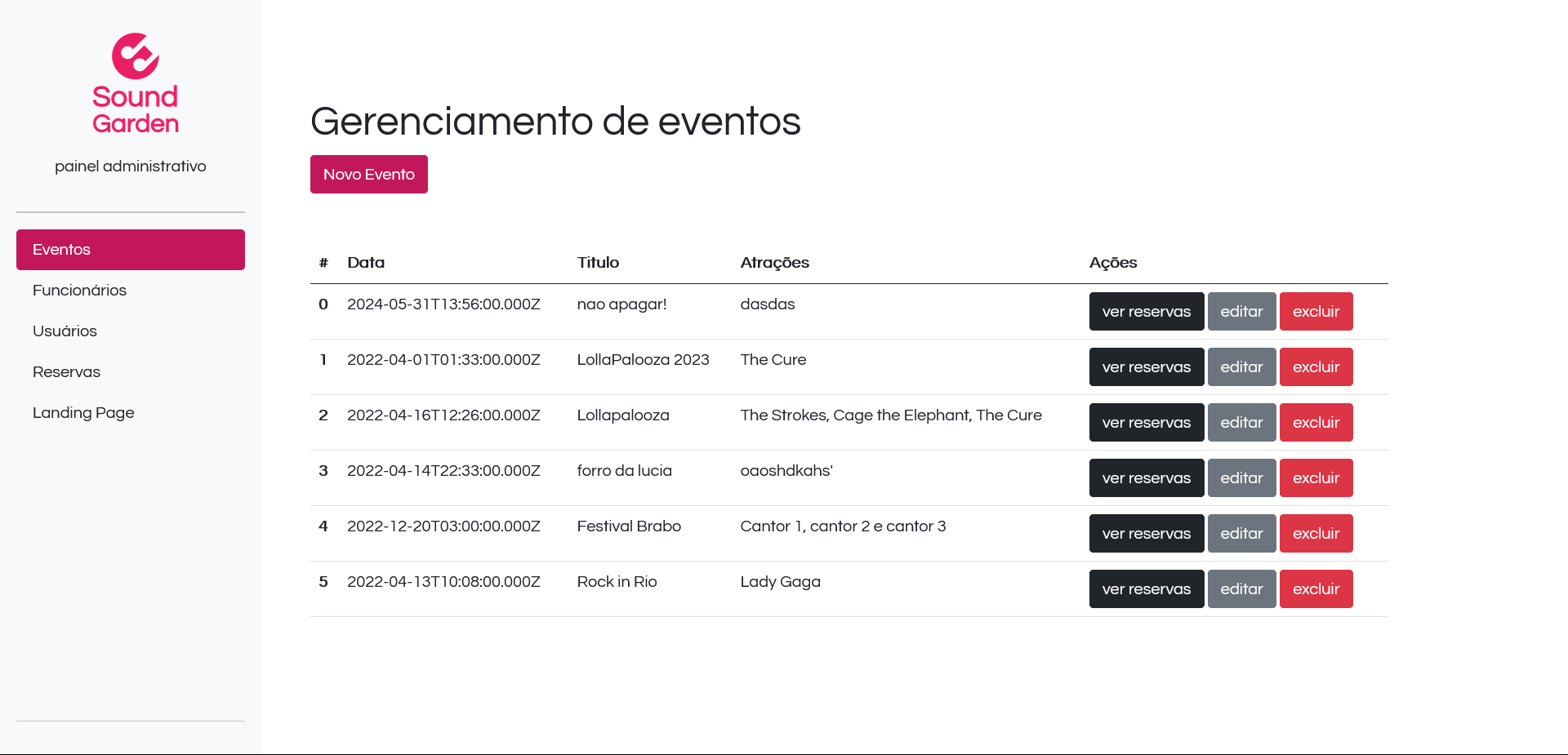
Task: Edit the 'LollaPalooza 2023' event
Action: click(x=1241, y=366)
